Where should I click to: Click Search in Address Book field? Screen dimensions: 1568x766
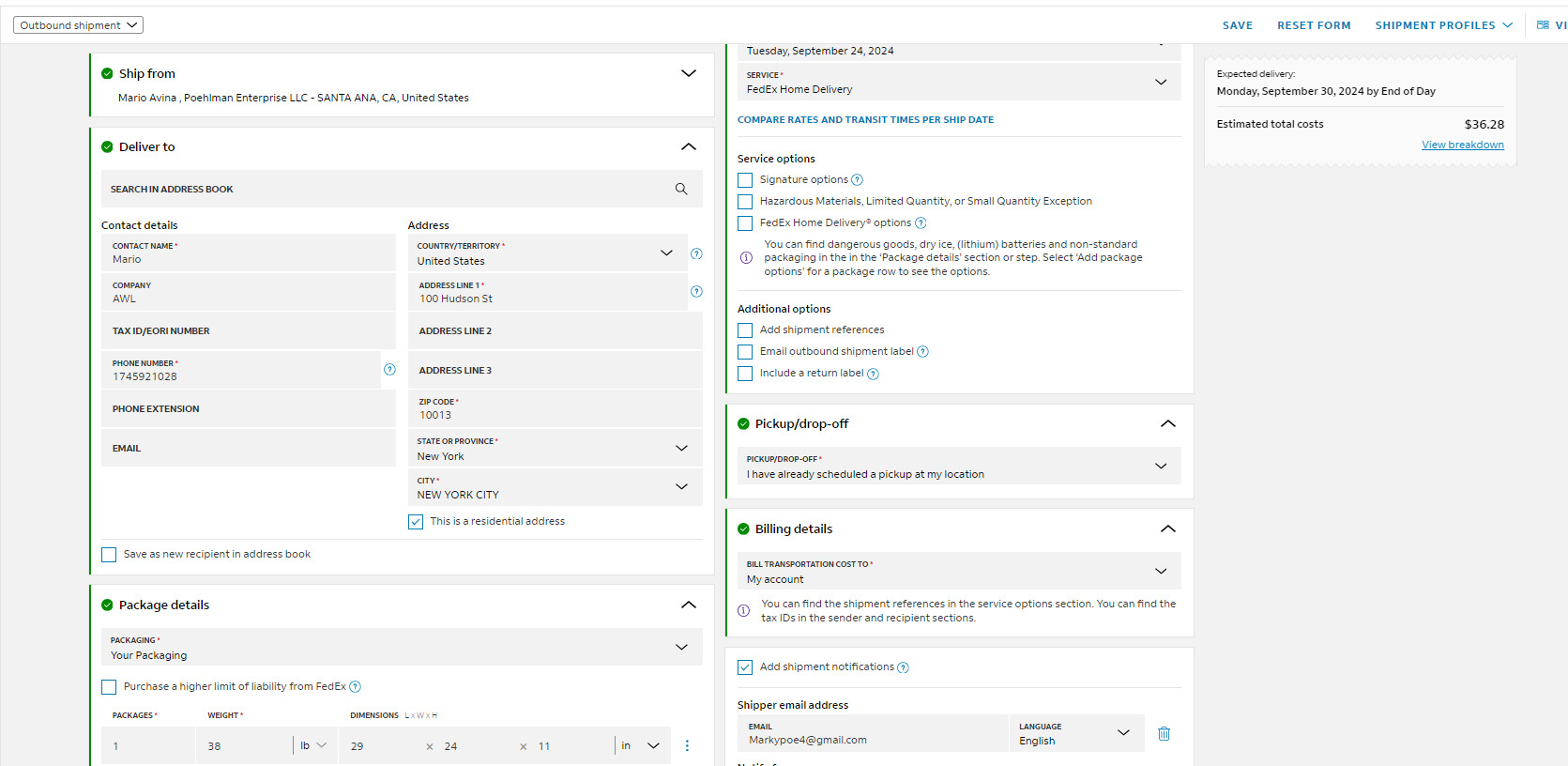tap(402, 189)
